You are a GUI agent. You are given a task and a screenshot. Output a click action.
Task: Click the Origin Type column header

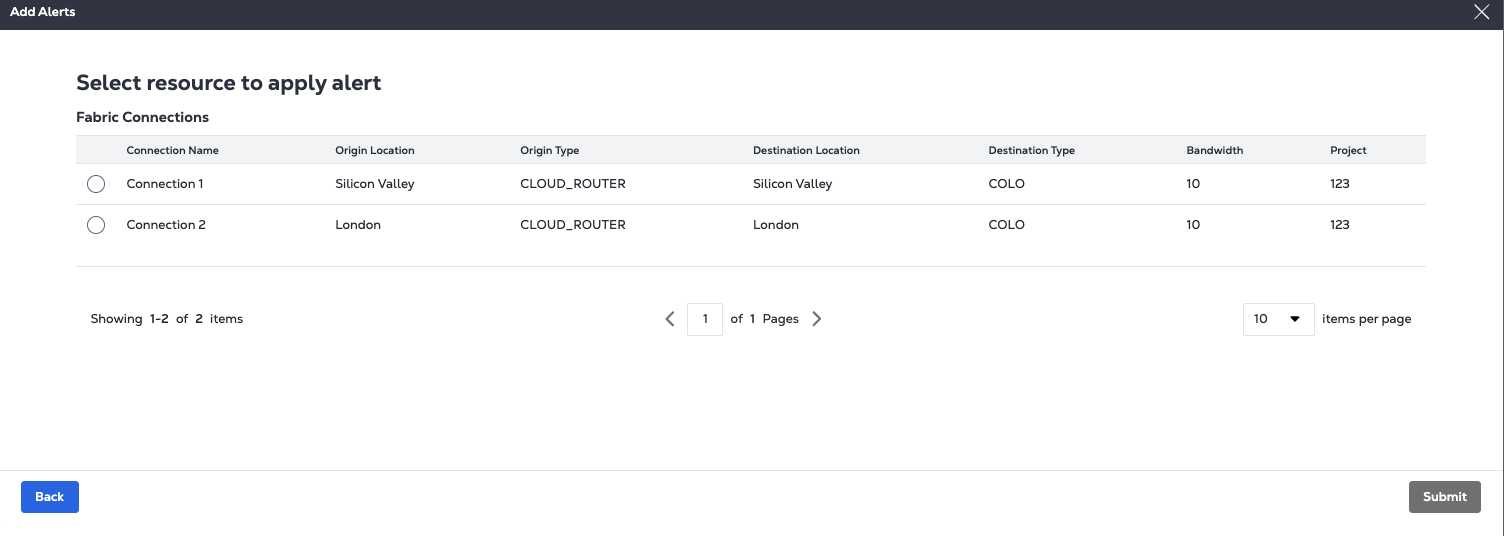[x=549, y=150]
